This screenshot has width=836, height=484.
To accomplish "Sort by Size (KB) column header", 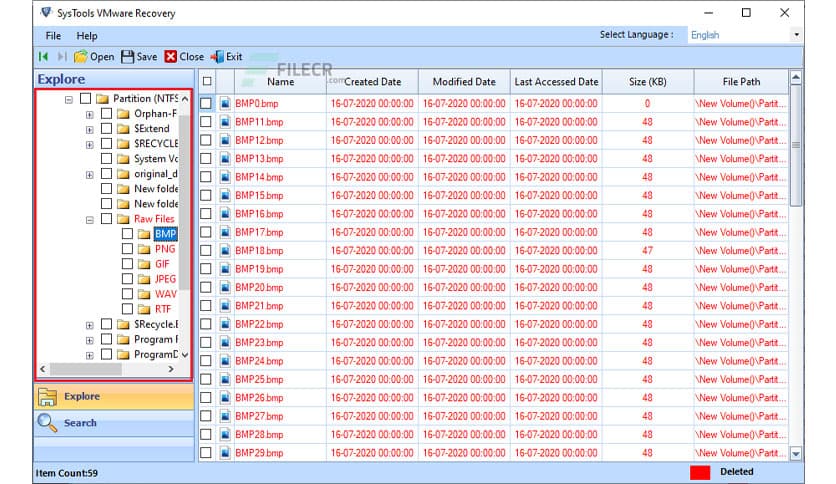I will pyautogui.click(x=648, y=82).
